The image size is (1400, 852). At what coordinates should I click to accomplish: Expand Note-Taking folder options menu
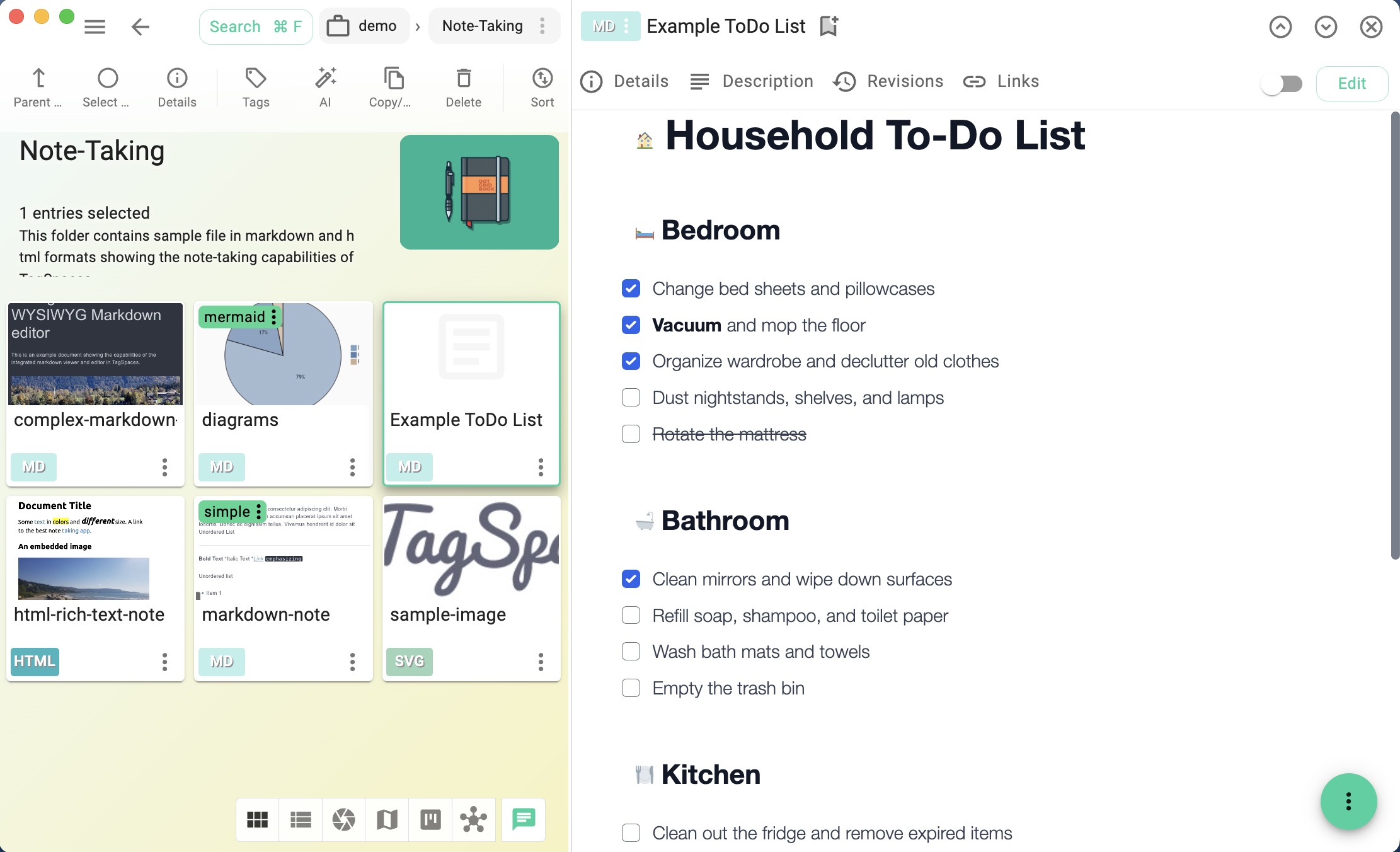click(x=542, y=26)
